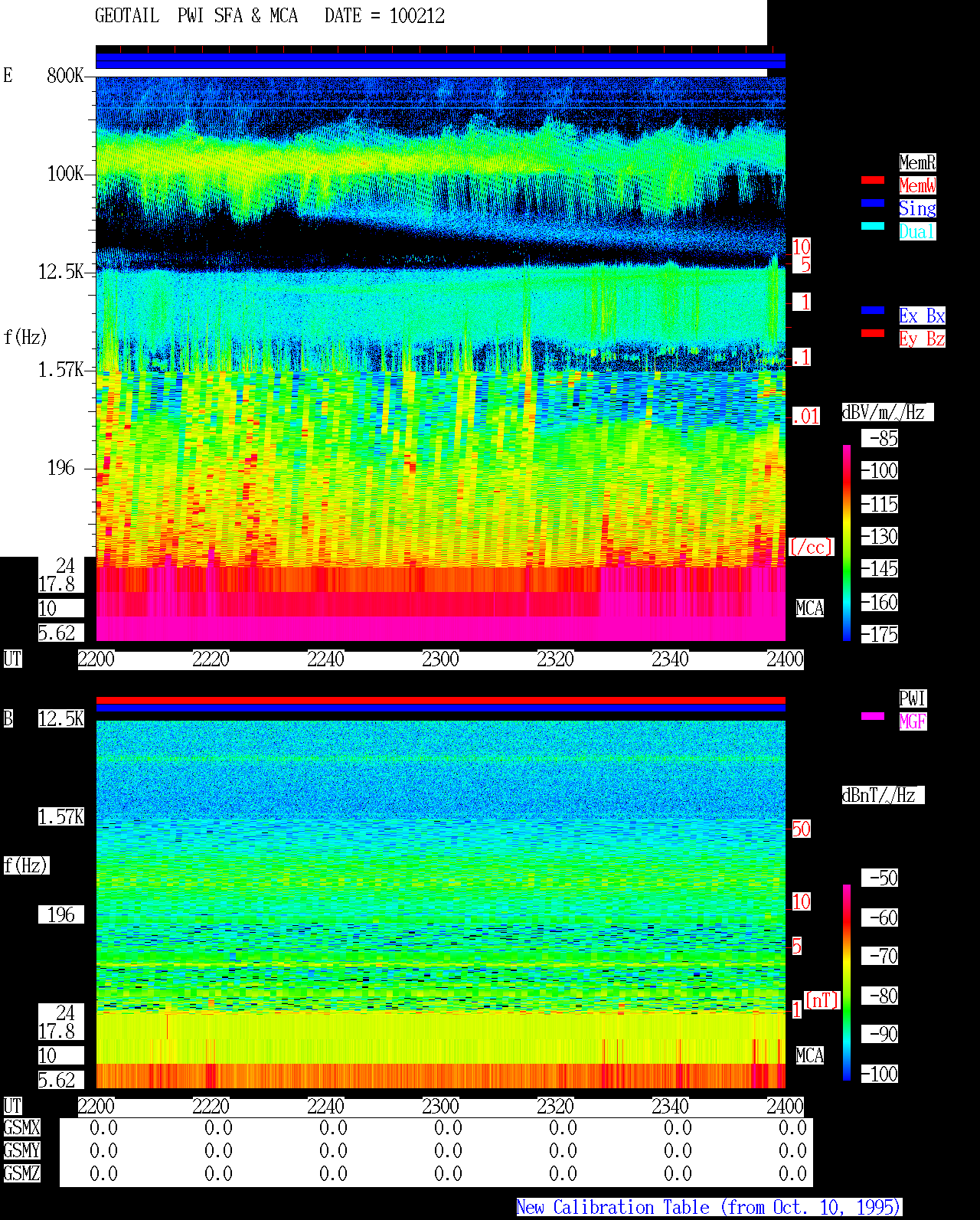Screen dimensions: 980x1220
Task: Select the MemW legend label
Action: point(917,185)
